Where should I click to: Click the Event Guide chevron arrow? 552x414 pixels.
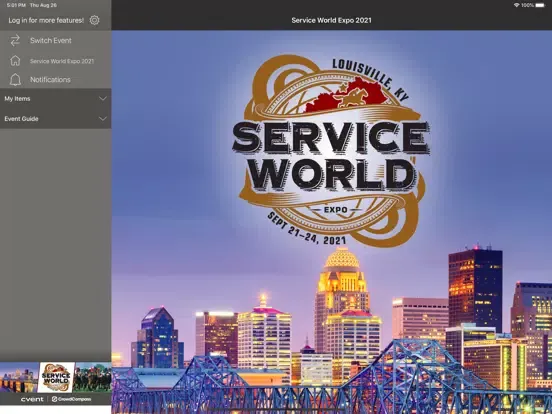click(x=102, y=119)
